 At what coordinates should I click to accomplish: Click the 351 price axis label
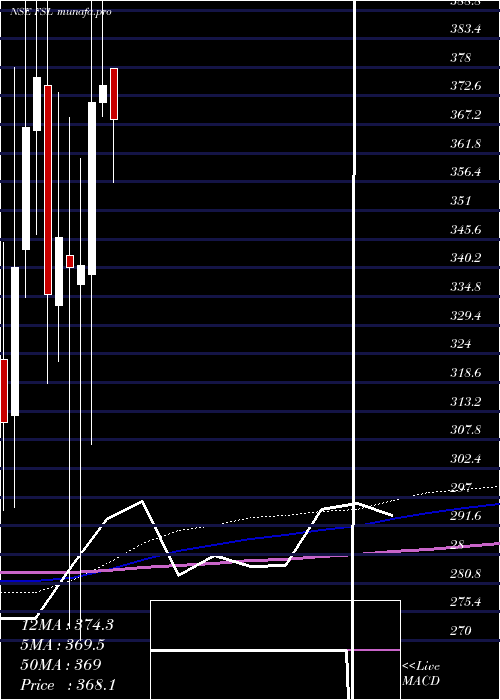point(460,200)
